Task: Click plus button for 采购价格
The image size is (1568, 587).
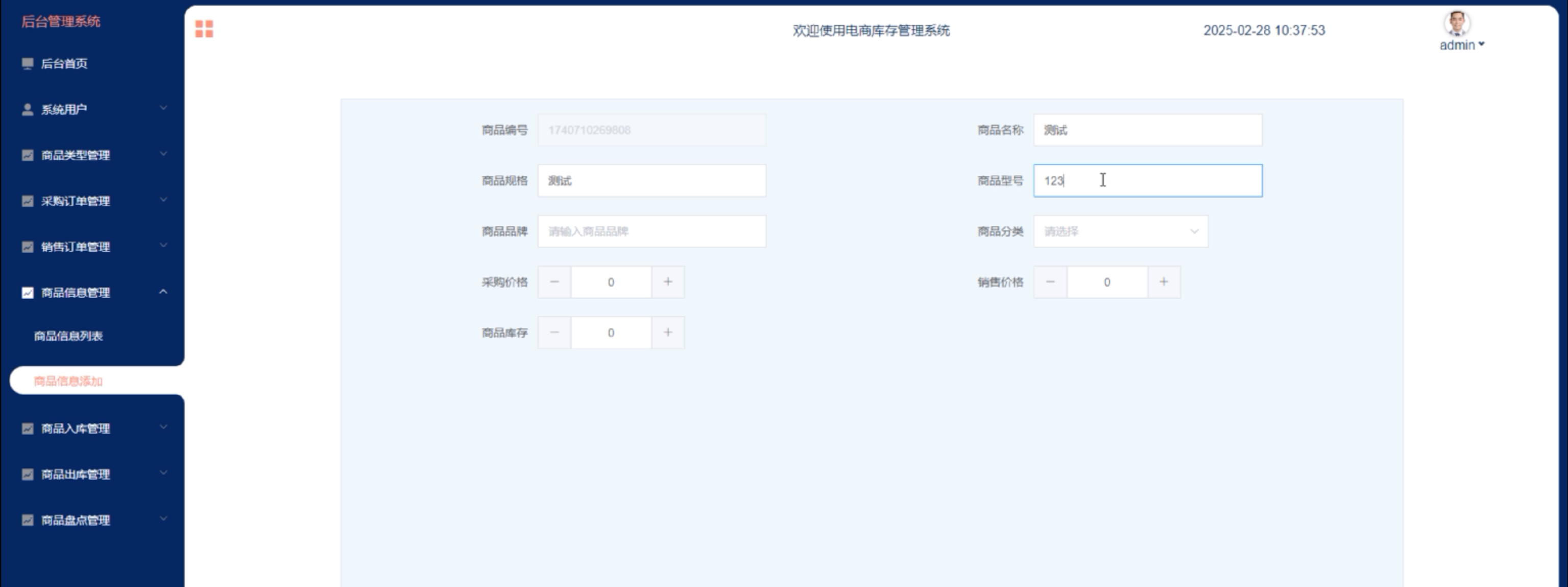Action: (x=668, y=282)
